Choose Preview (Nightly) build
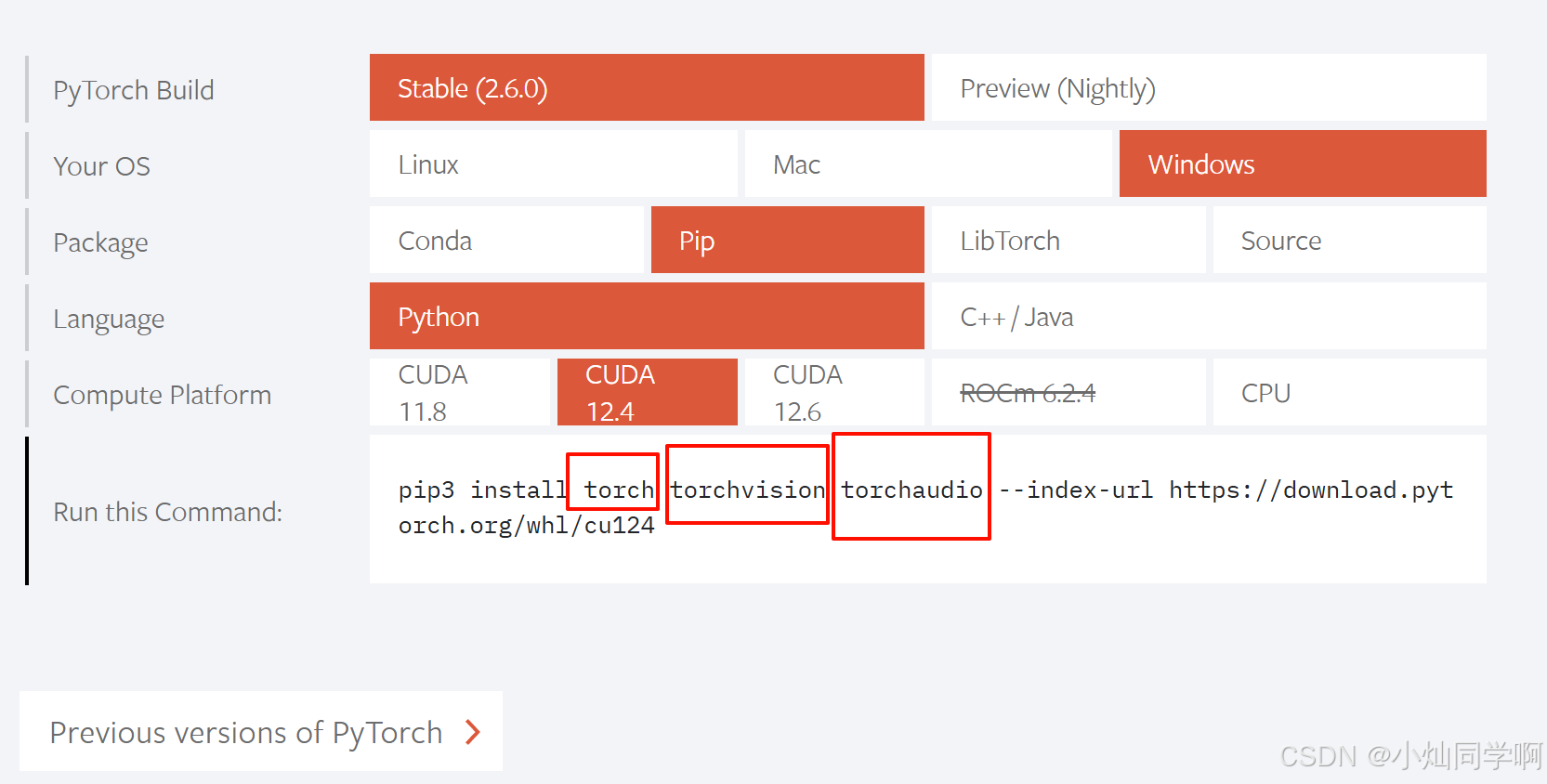Viewport: 1547px width, 784px height. (x=1209, y=87)
